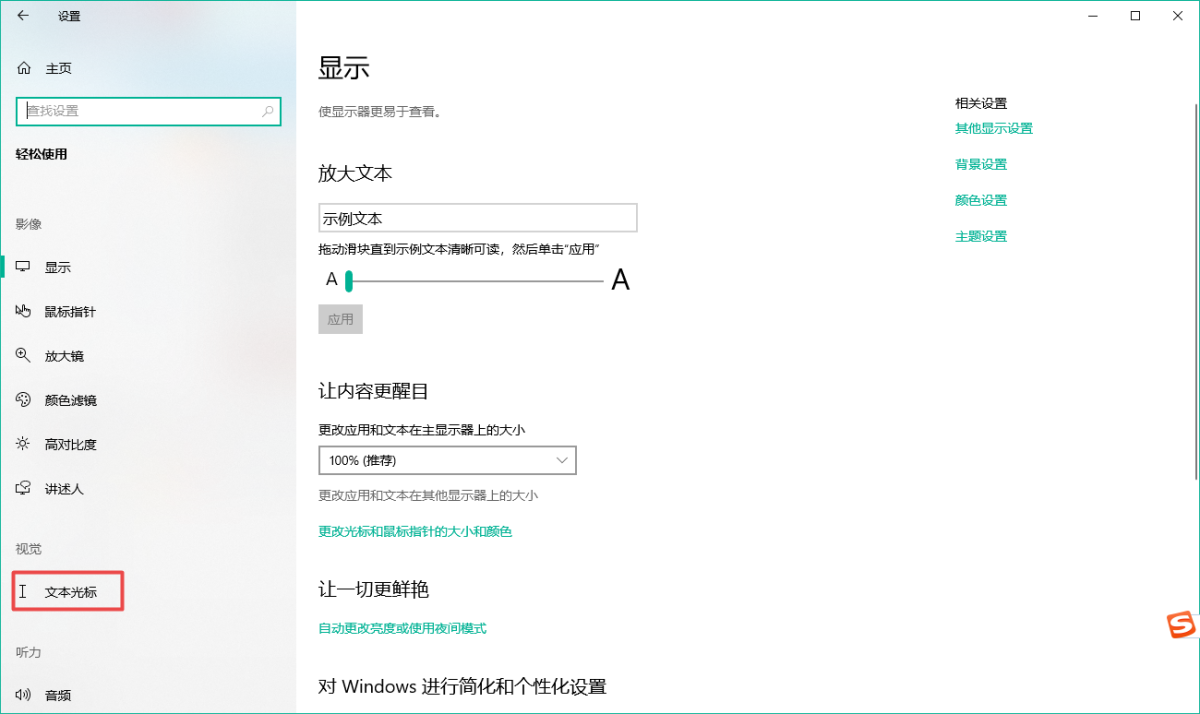
Task: Click the 查找设置 search field
Action: pyautogui.click(x=149, y=111)
